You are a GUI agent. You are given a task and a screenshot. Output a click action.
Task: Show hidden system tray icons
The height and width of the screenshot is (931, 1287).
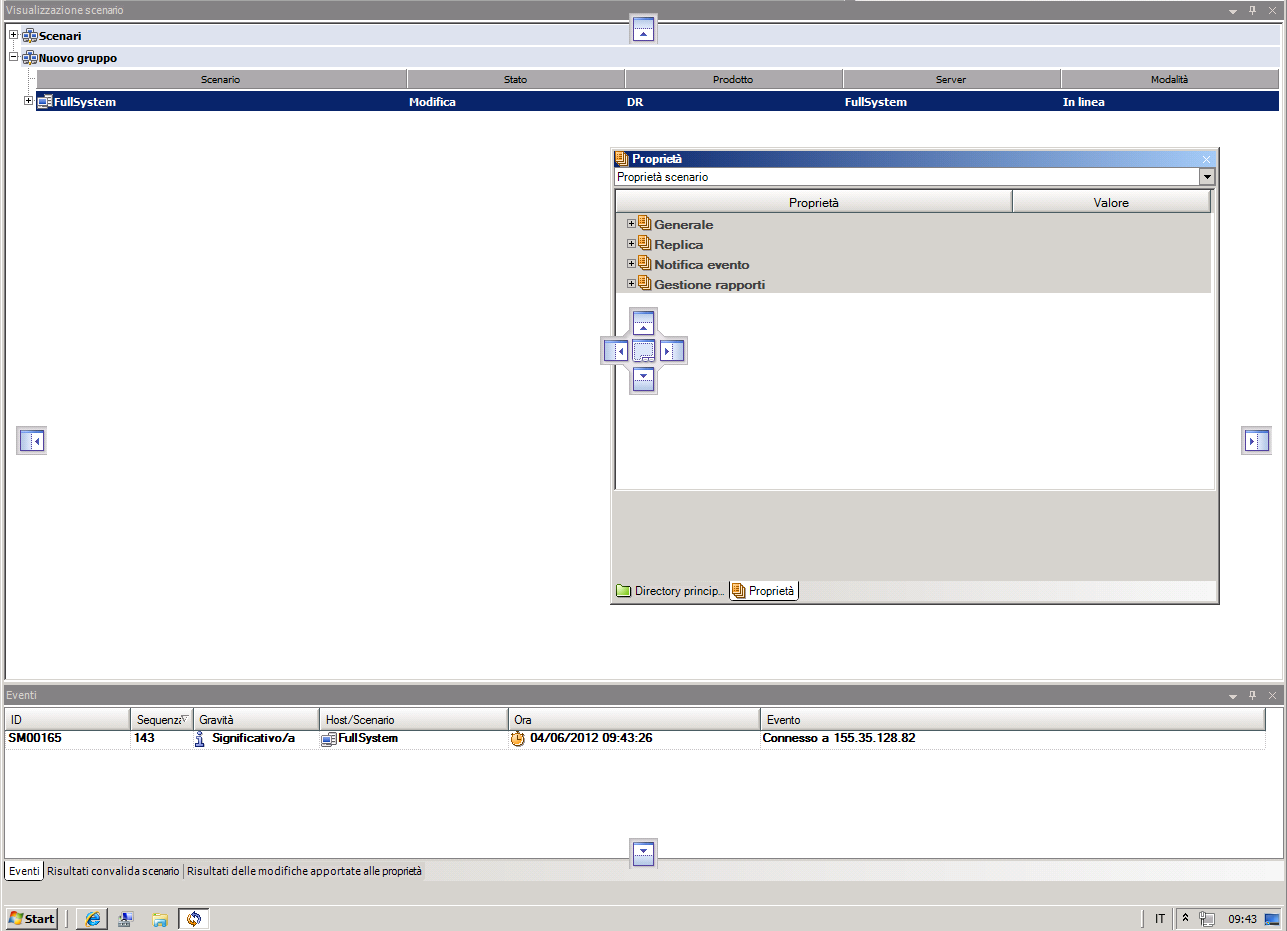point(1185,919)
